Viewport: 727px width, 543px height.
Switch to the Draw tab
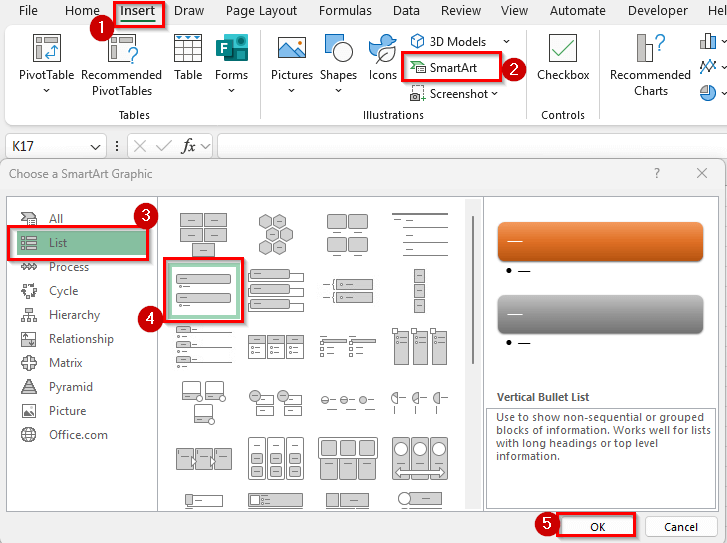click(x=189, y=11)
